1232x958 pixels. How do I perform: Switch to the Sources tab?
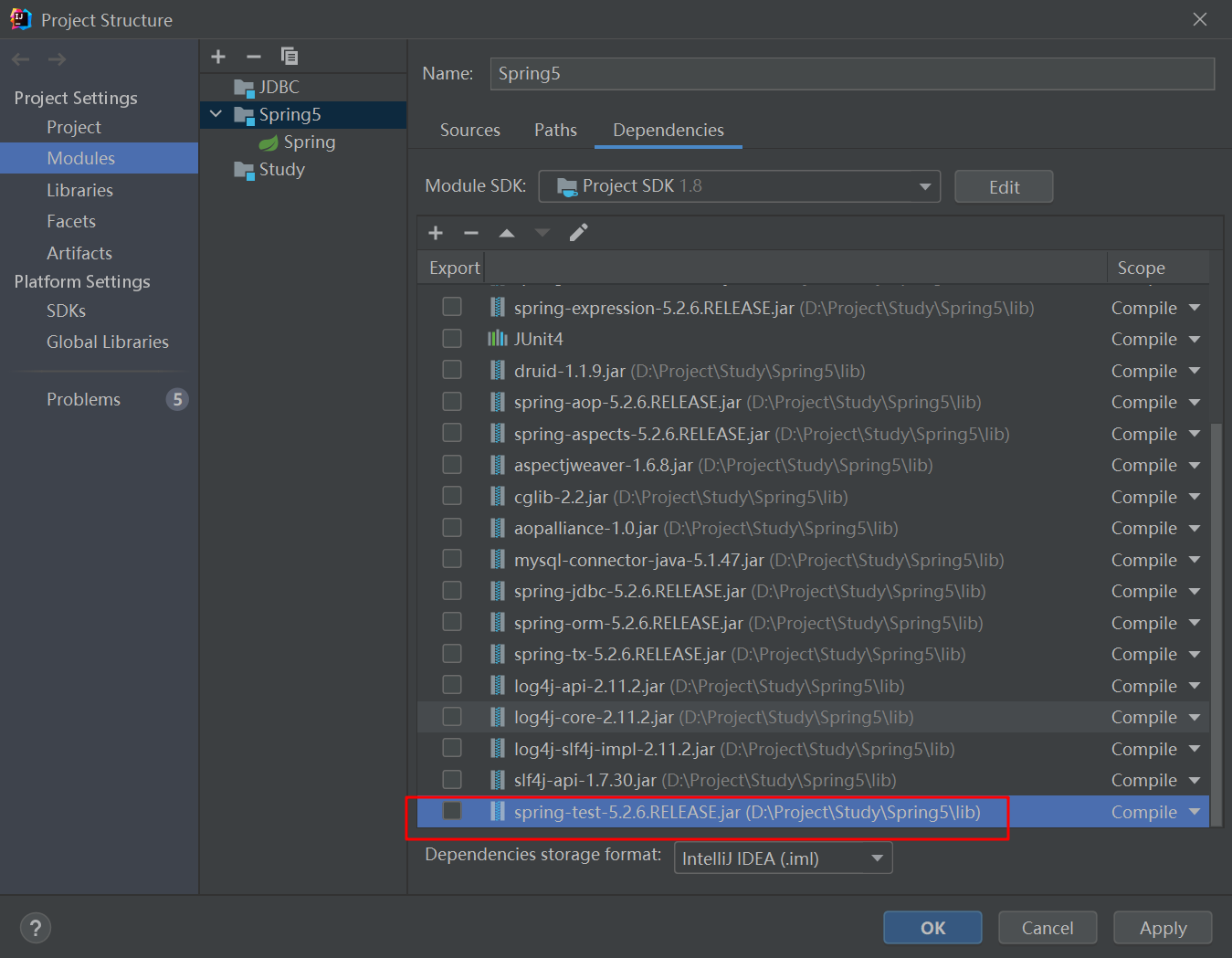click(x=470, y=130)
